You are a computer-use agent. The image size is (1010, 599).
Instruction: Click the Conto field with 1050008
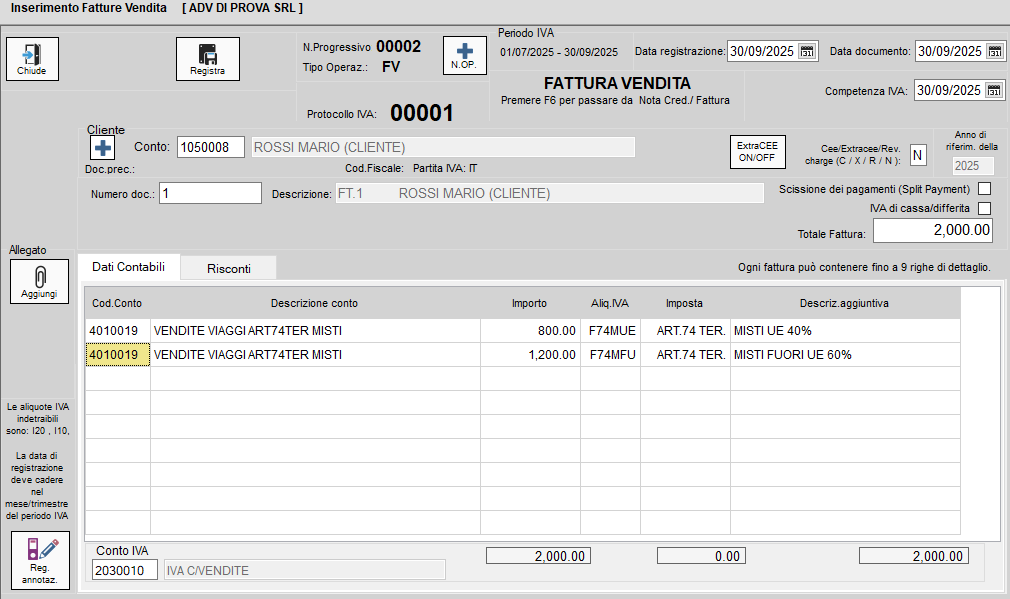pos(211,147)
